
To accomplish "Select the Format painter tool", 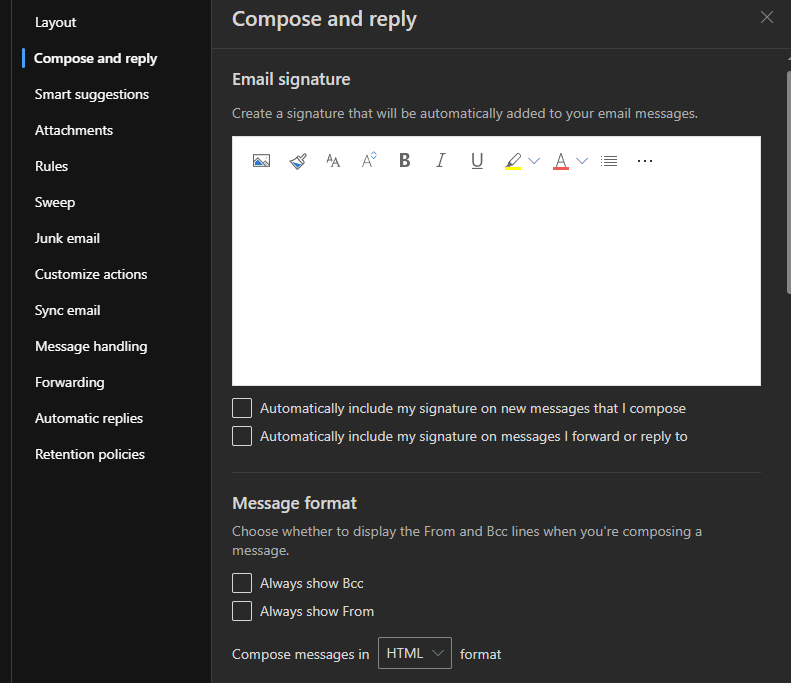I will click(x=298, y=161).
